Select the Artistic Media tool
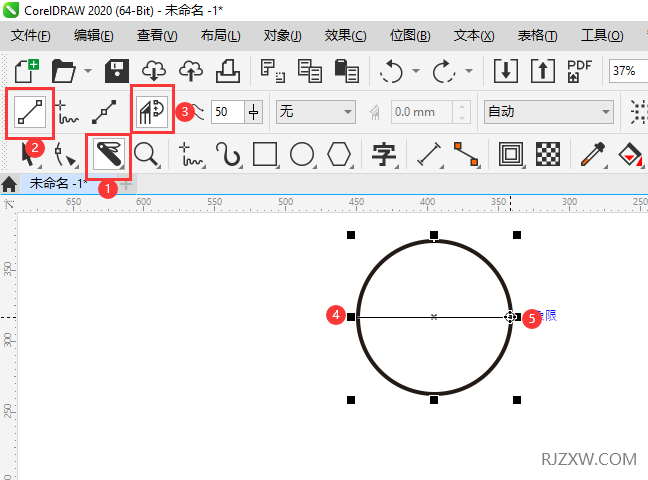Viewport: 648px width, 480px height. pyautogui.click(x=228, y=155)
